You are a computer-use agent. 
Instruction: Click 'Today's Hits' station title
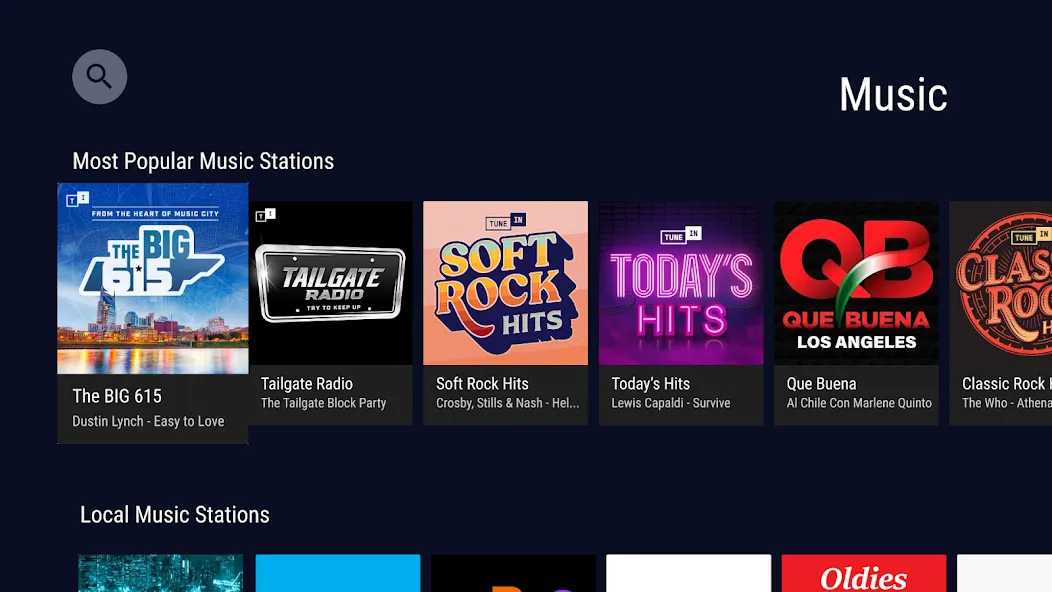pos(651,384)
